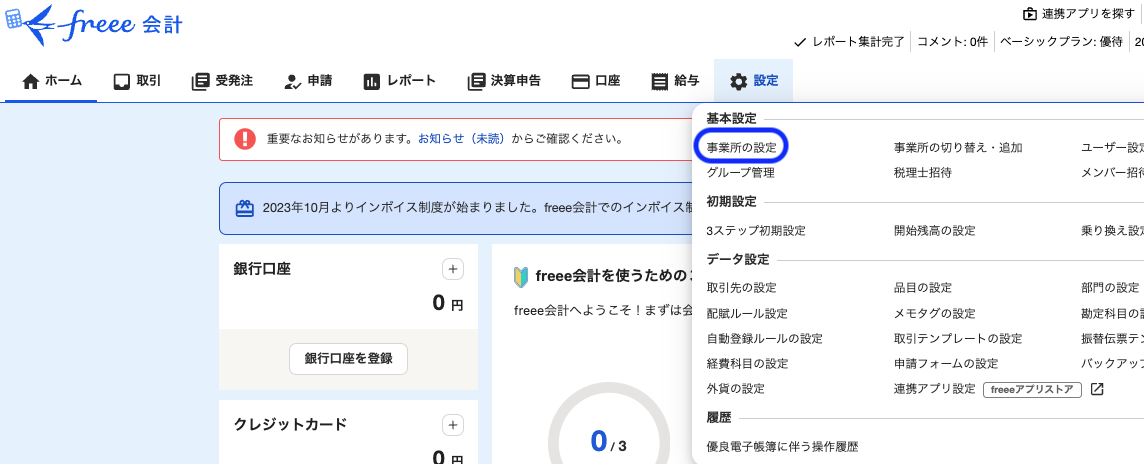The image size is (1144, 464).
Task: Open 税理士招待 option
Action: pos(923,173)
